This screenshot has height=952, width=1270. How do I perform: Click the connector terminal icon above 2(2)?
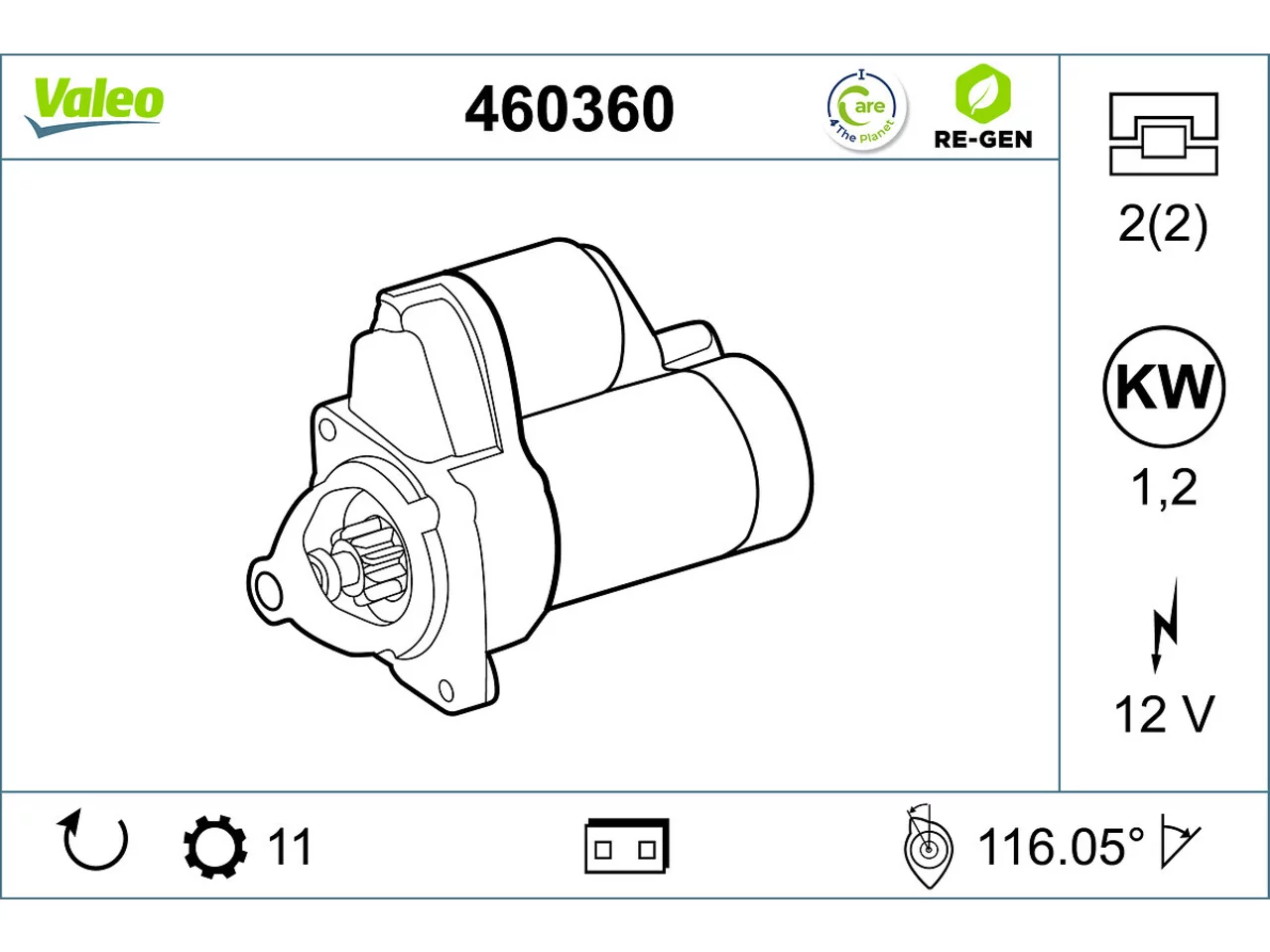pyautogui.click(x=1163, y=134)
